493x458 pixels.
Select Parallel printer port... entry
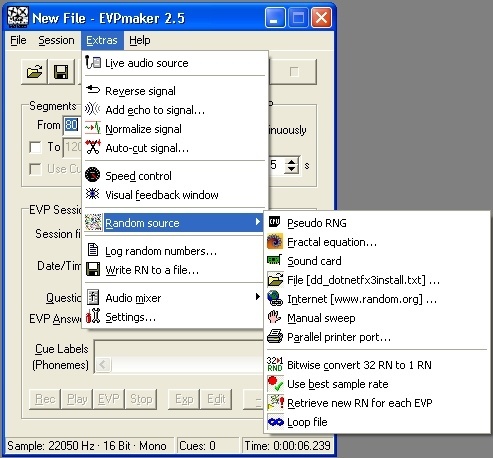click(x=377, y=337)
